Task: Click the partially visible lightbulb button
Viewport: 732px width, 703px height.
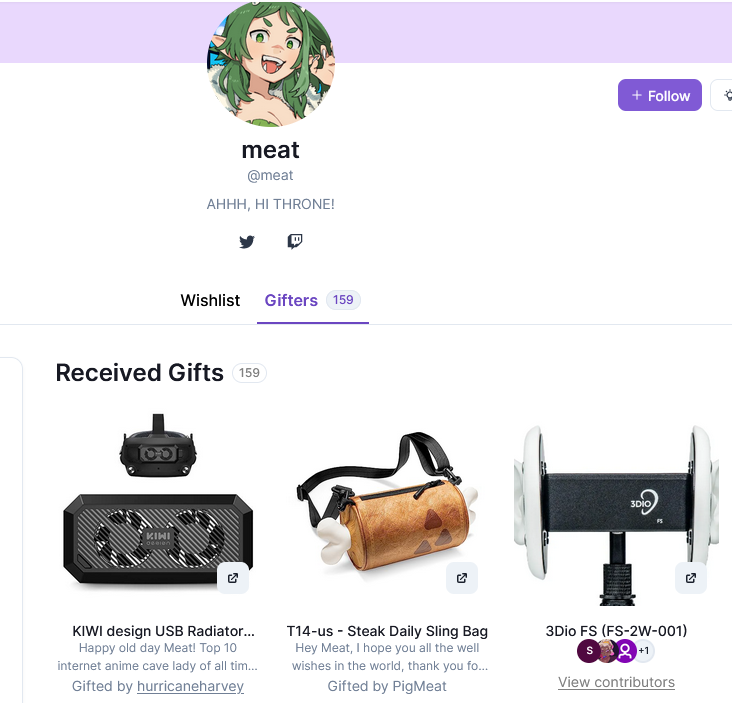Action: [722, 95]
